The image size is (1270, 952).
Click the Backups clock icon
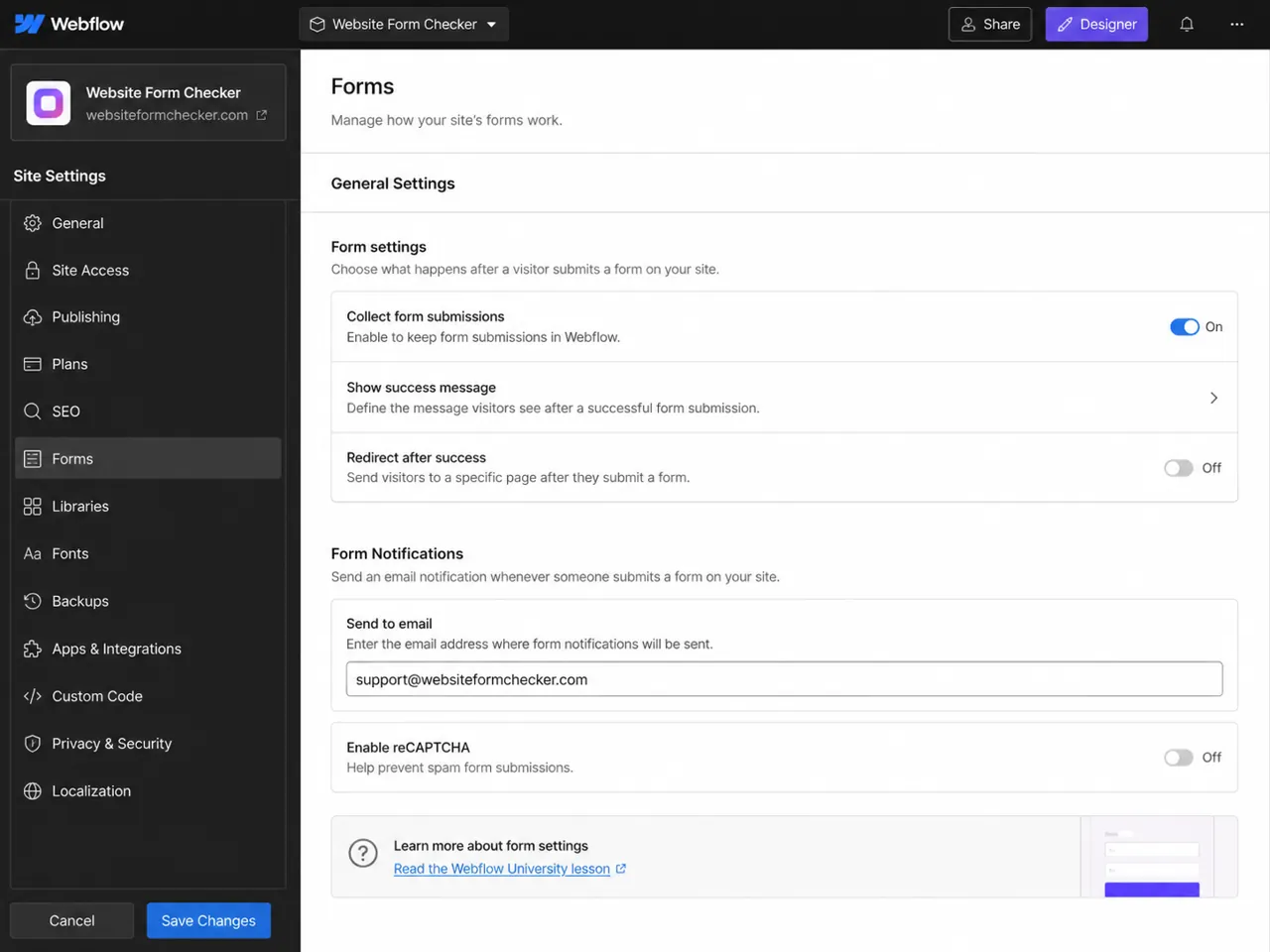[33, 601]
